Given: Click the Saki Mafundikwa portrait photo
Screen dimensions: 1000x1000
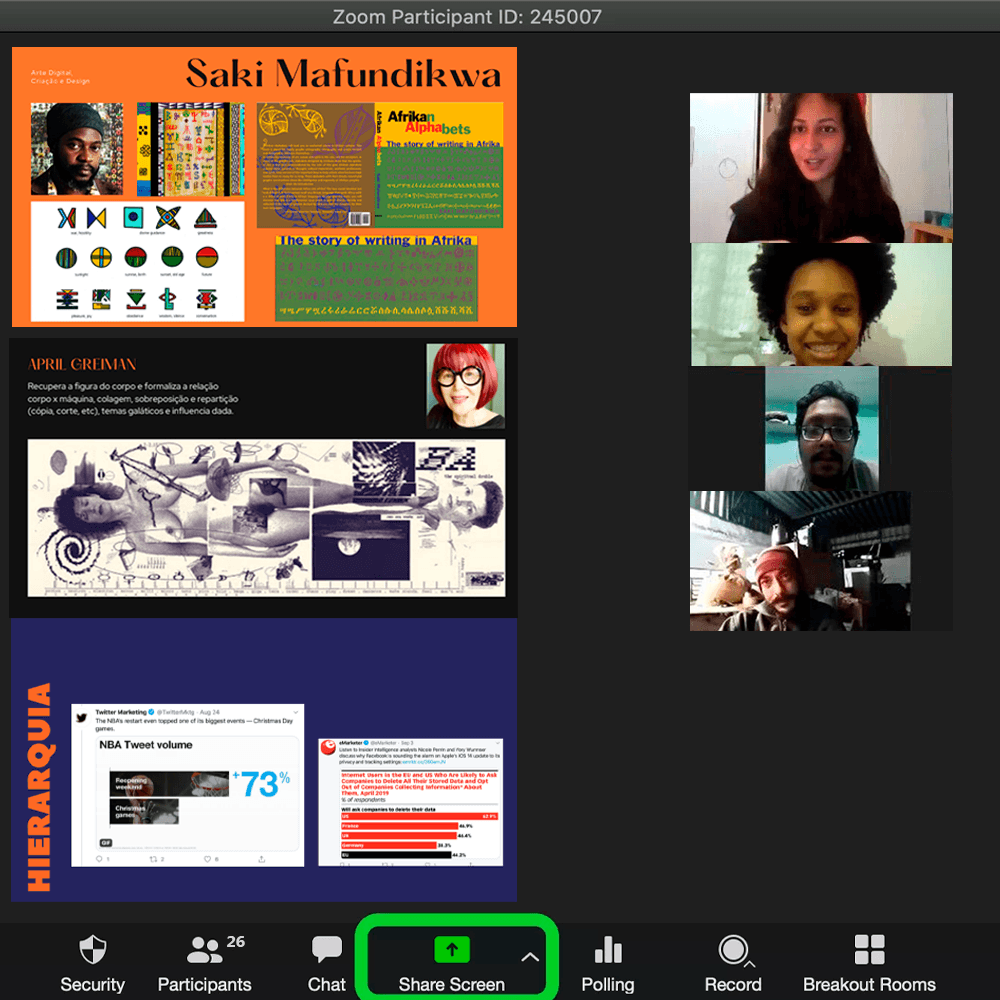Looking at the screenshot, I should coord(77,149).
